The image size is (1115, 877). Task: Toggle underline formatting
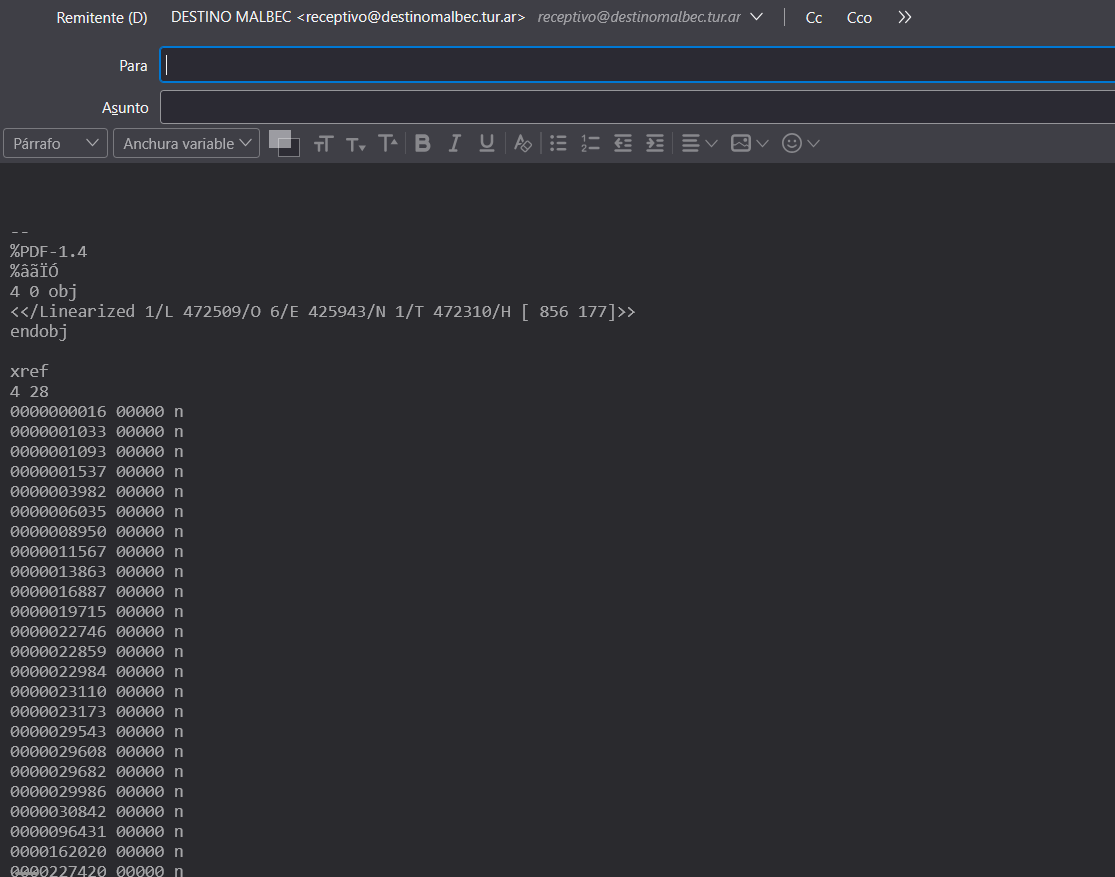(x=487, y=143)
